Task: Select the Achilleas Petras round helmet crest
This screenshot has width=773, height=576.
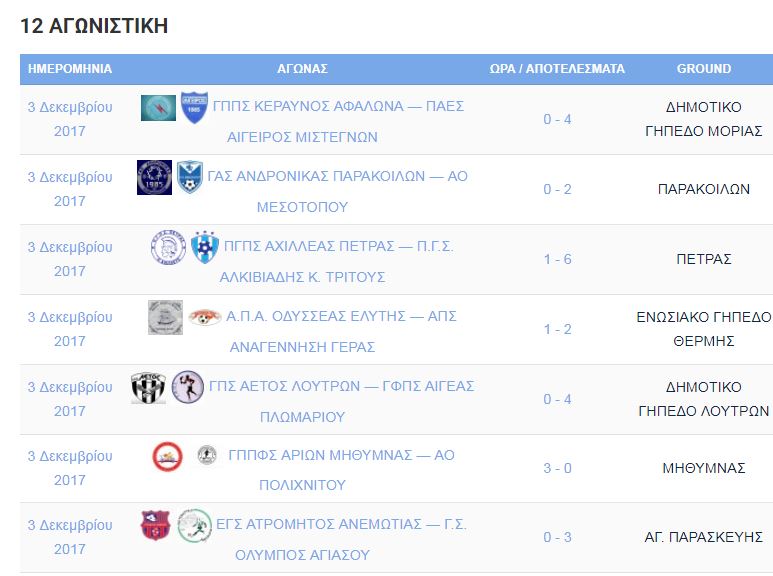Action: point(169,248)
